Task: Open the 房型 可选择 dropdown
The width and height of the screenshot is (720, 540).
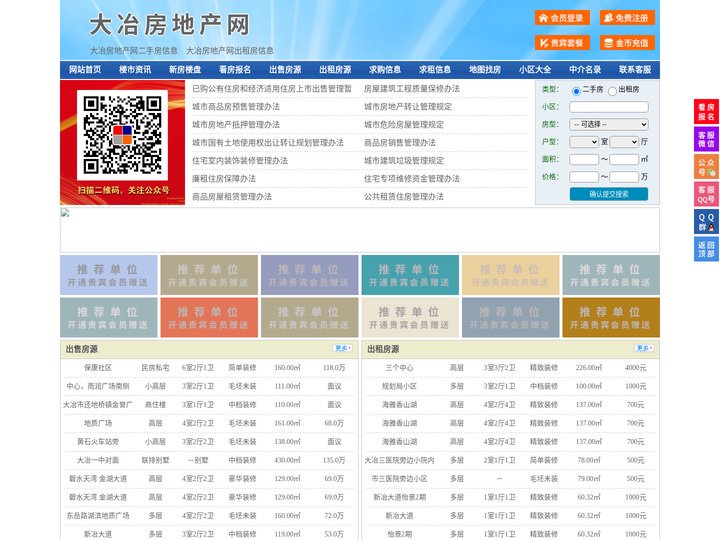Action: [609, 124]
